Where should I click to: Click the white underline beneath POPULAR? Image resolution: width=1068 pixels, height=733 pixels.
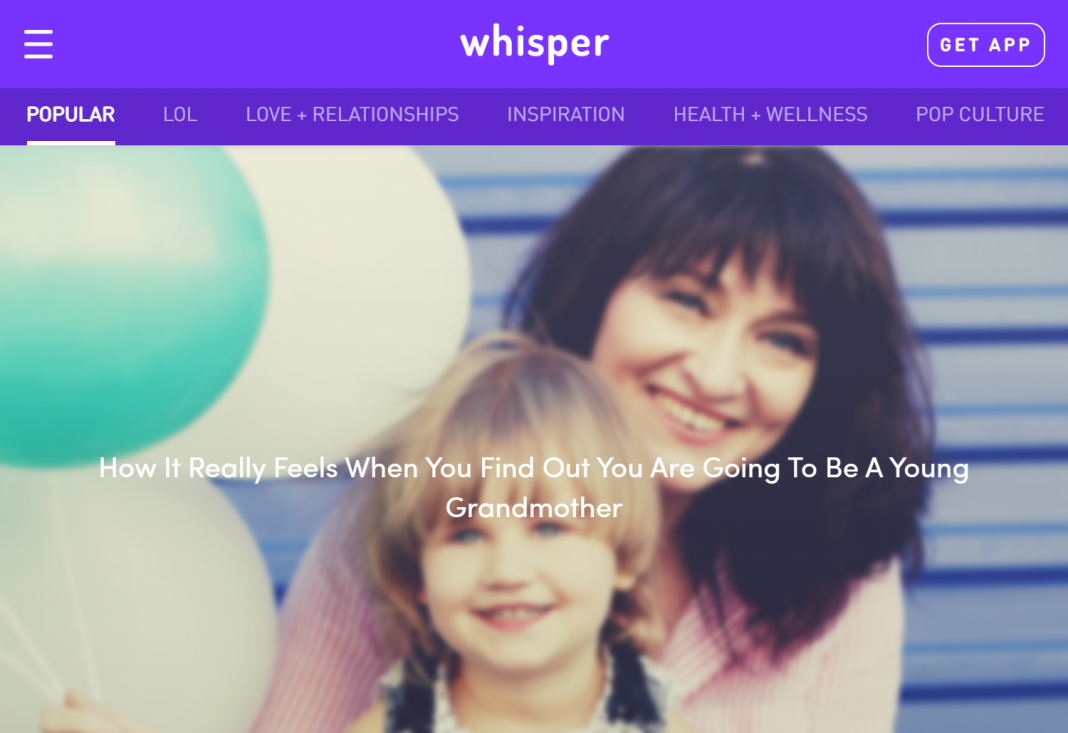click(x=71, y=142)
